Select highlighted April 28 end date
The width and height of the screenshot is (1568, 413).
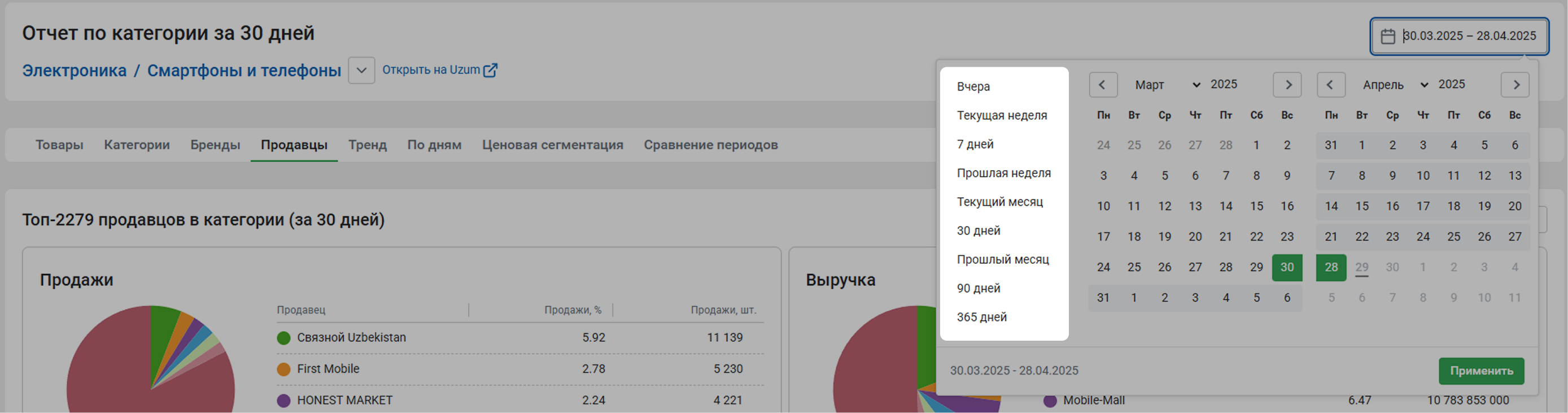pyautogui.click(x=1331, y=267)
